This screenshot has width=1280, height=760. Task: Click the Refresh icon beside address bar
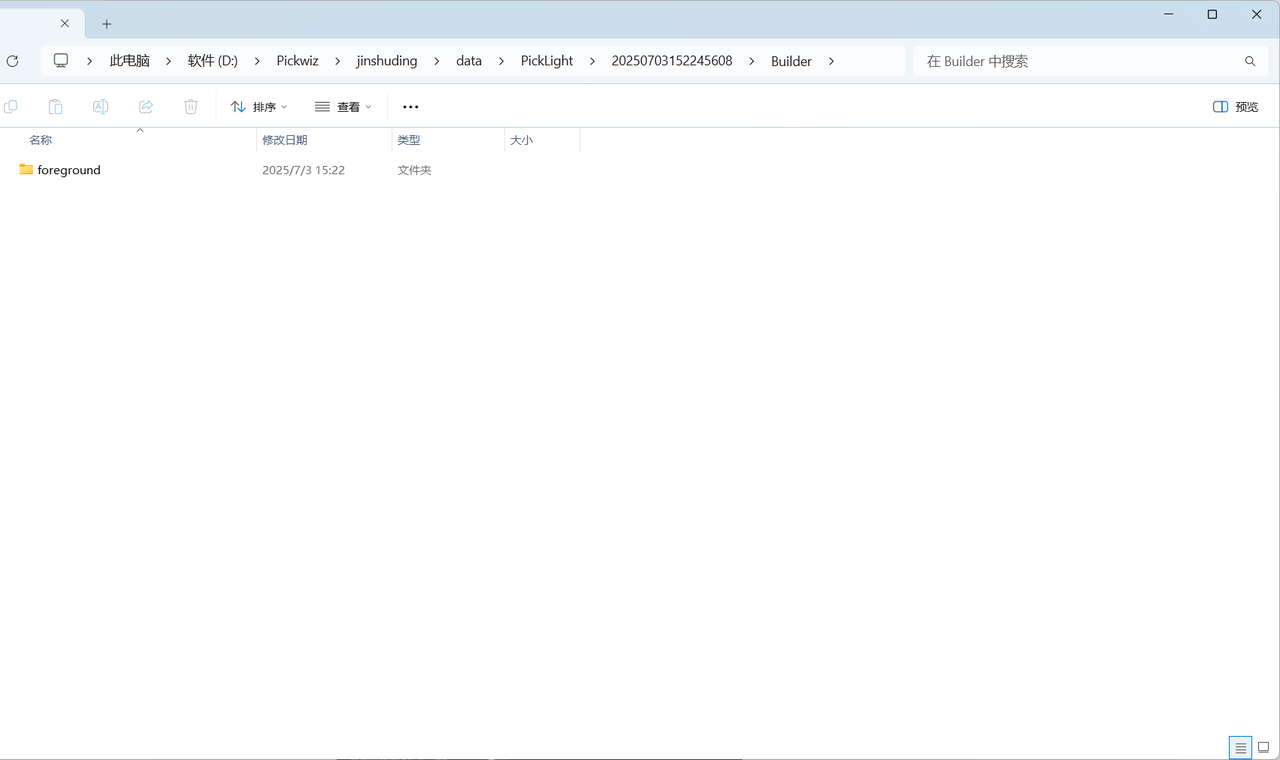pos(12,61)
